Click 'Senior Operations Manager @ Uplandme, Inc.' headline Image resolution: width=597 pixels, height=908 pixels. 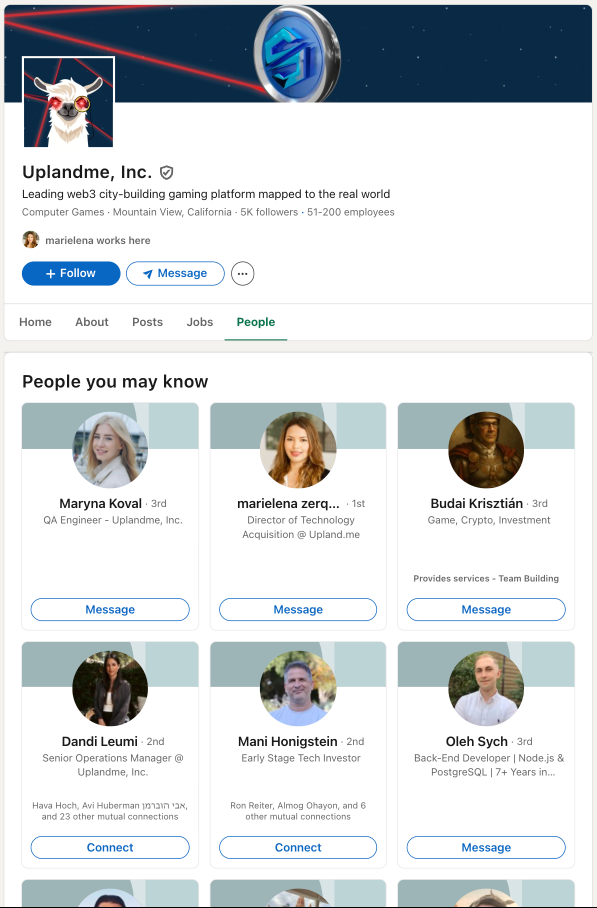coord(113,765)
